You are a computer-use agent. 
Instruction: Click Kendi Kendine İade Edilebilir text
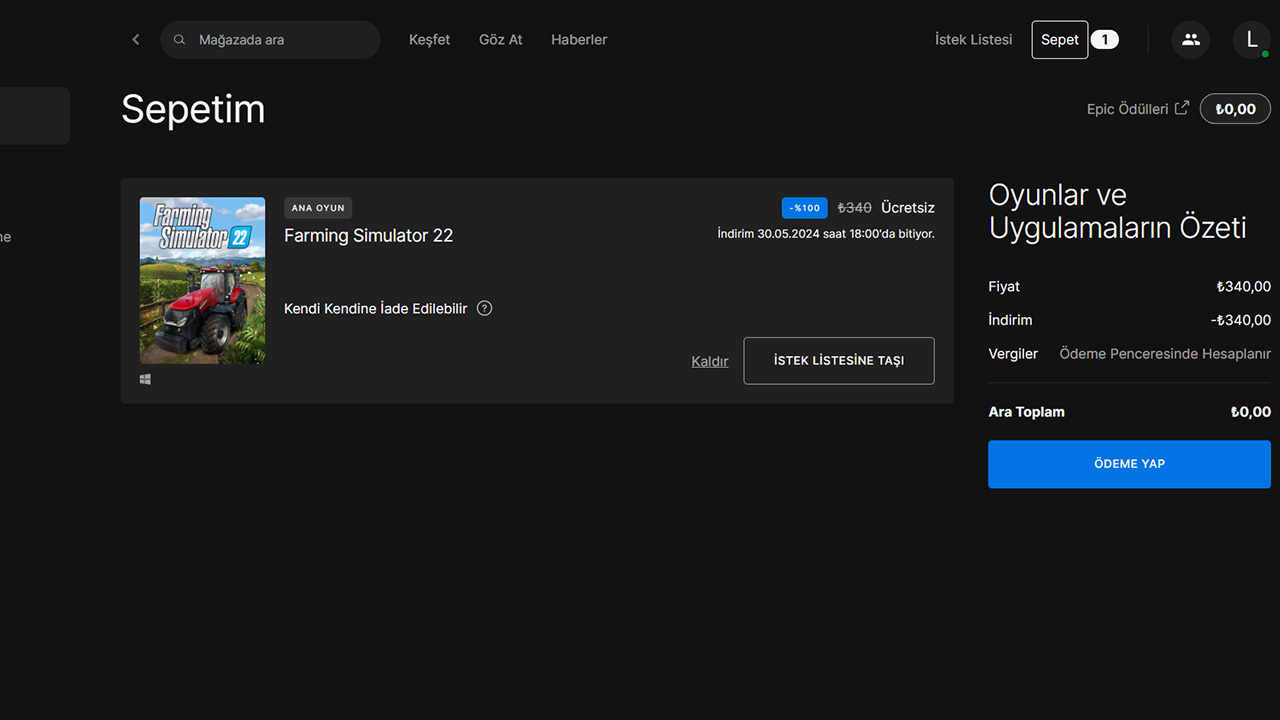(375, 309)
